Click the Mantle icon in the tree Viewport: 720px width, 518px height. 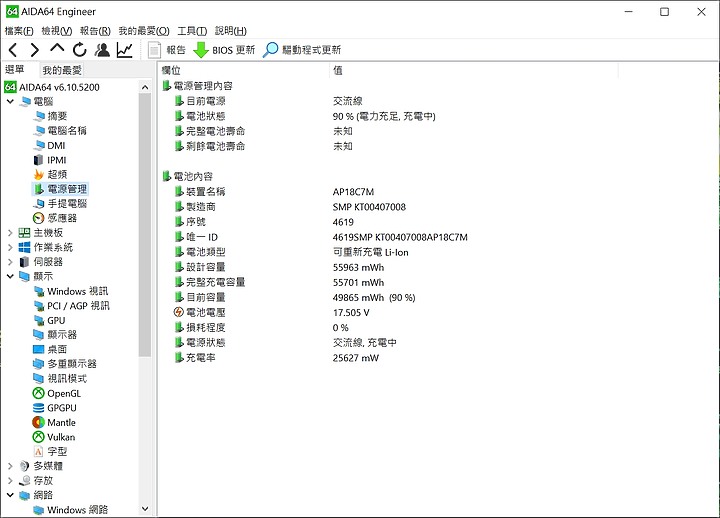click(39, 422)
